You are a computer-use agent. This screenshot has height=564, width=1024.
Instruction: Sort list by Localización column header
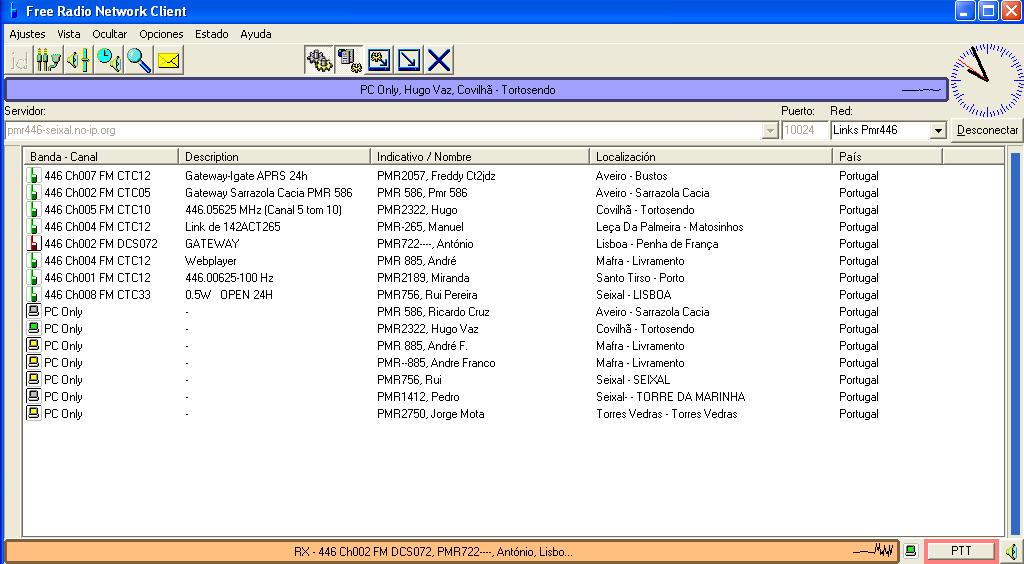[711, 157]
